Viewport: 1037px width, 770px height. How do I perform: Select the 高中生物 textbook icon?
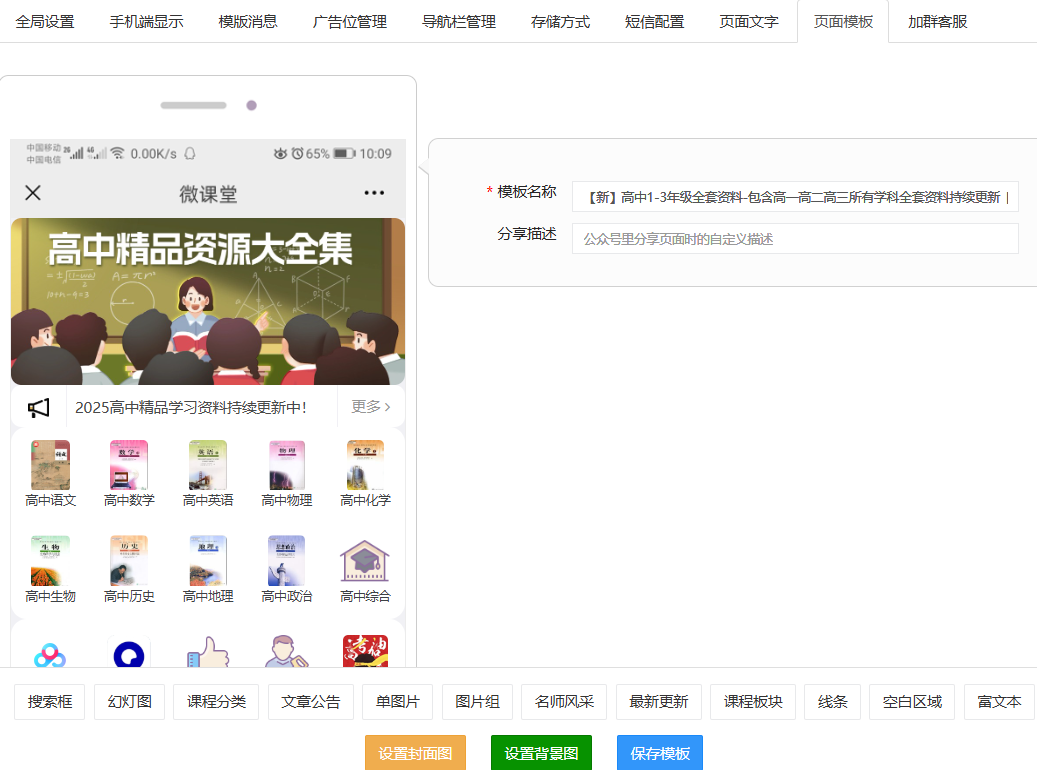(50, 561)
